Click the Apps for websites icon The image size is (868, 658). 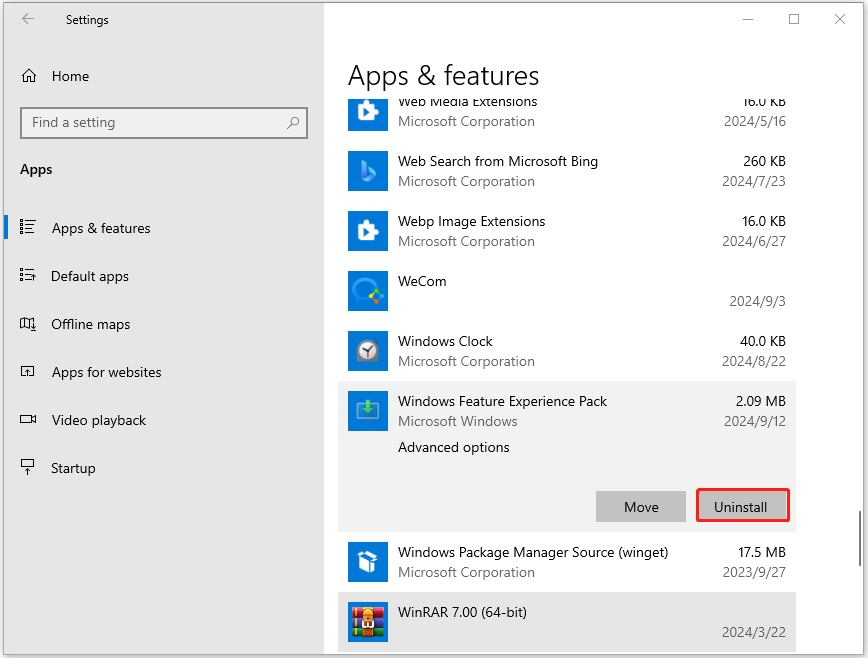point(28,371)
